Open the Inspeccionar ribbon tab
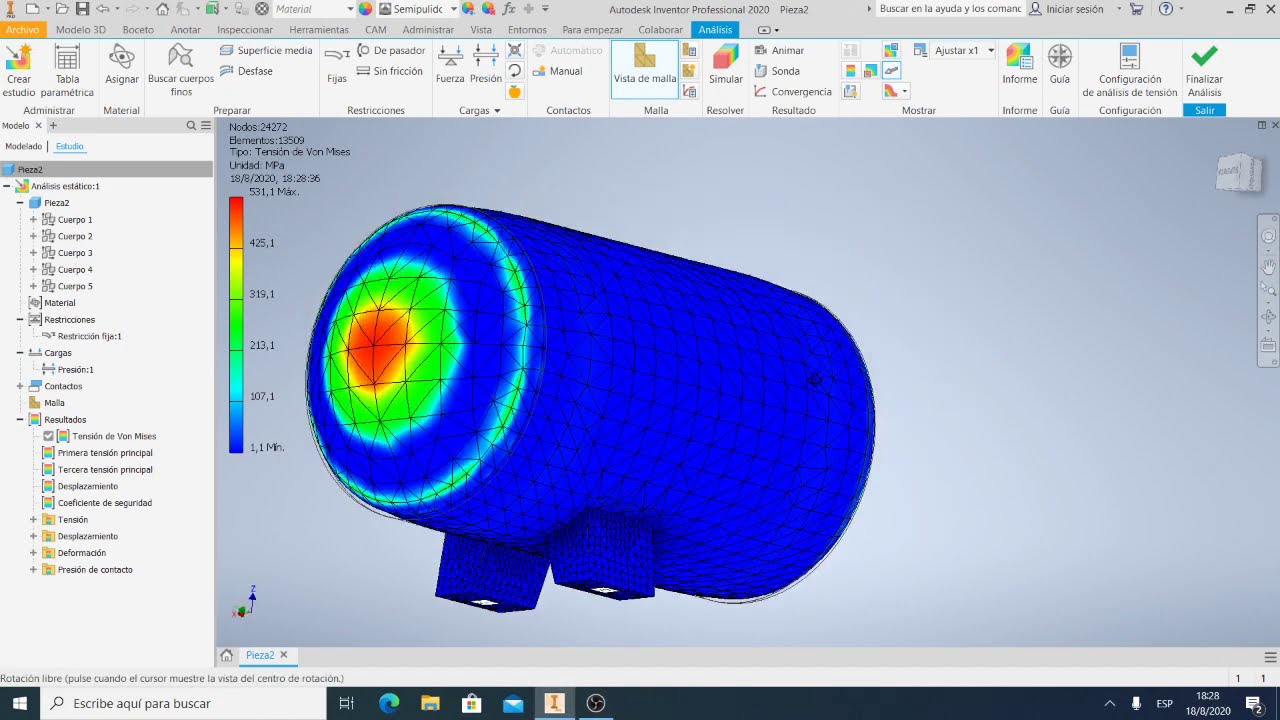 245,30
